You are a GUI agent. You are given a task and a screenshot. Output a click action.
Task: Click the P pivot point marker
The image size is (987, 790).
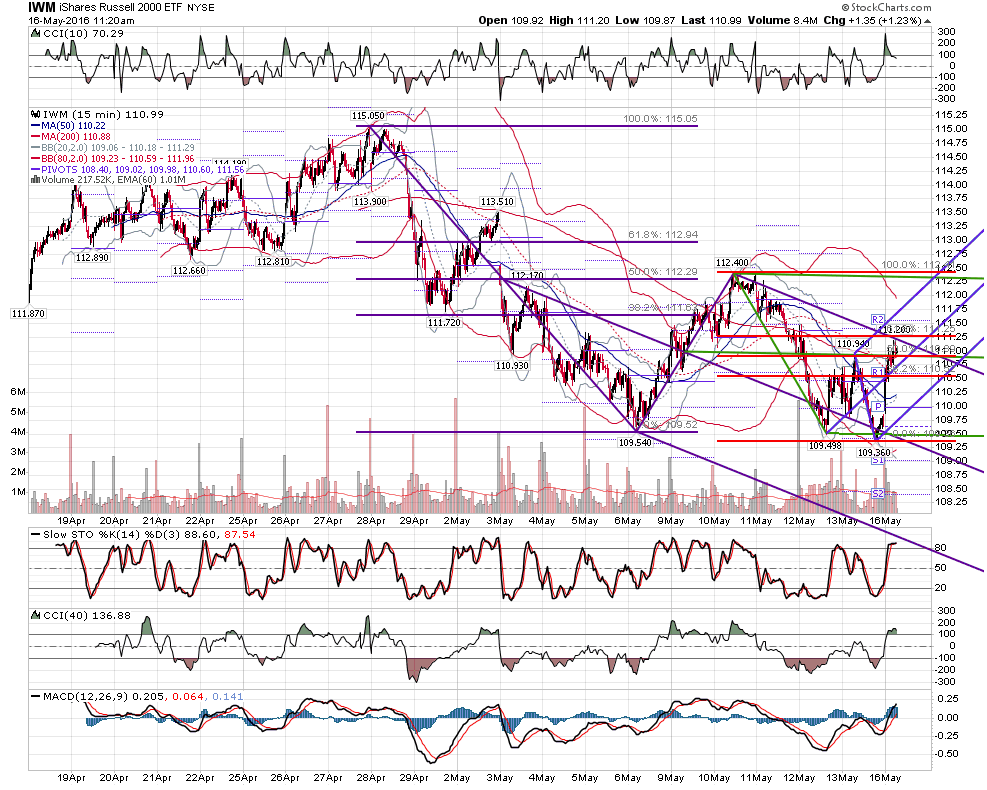click(x=877, y=407)
